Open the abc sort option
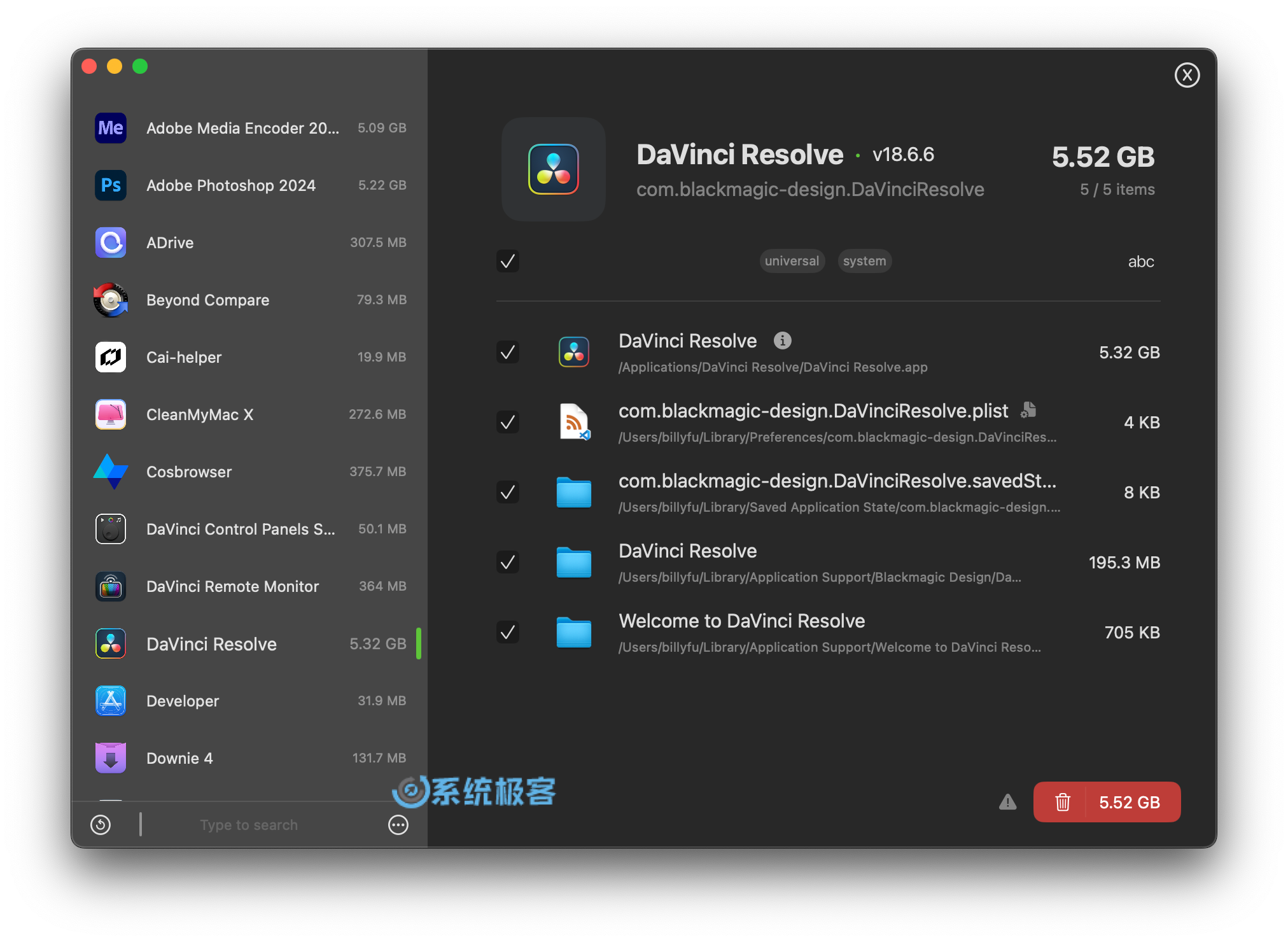Viewport: 1288px width, 942px height. tap(1141, 262)
